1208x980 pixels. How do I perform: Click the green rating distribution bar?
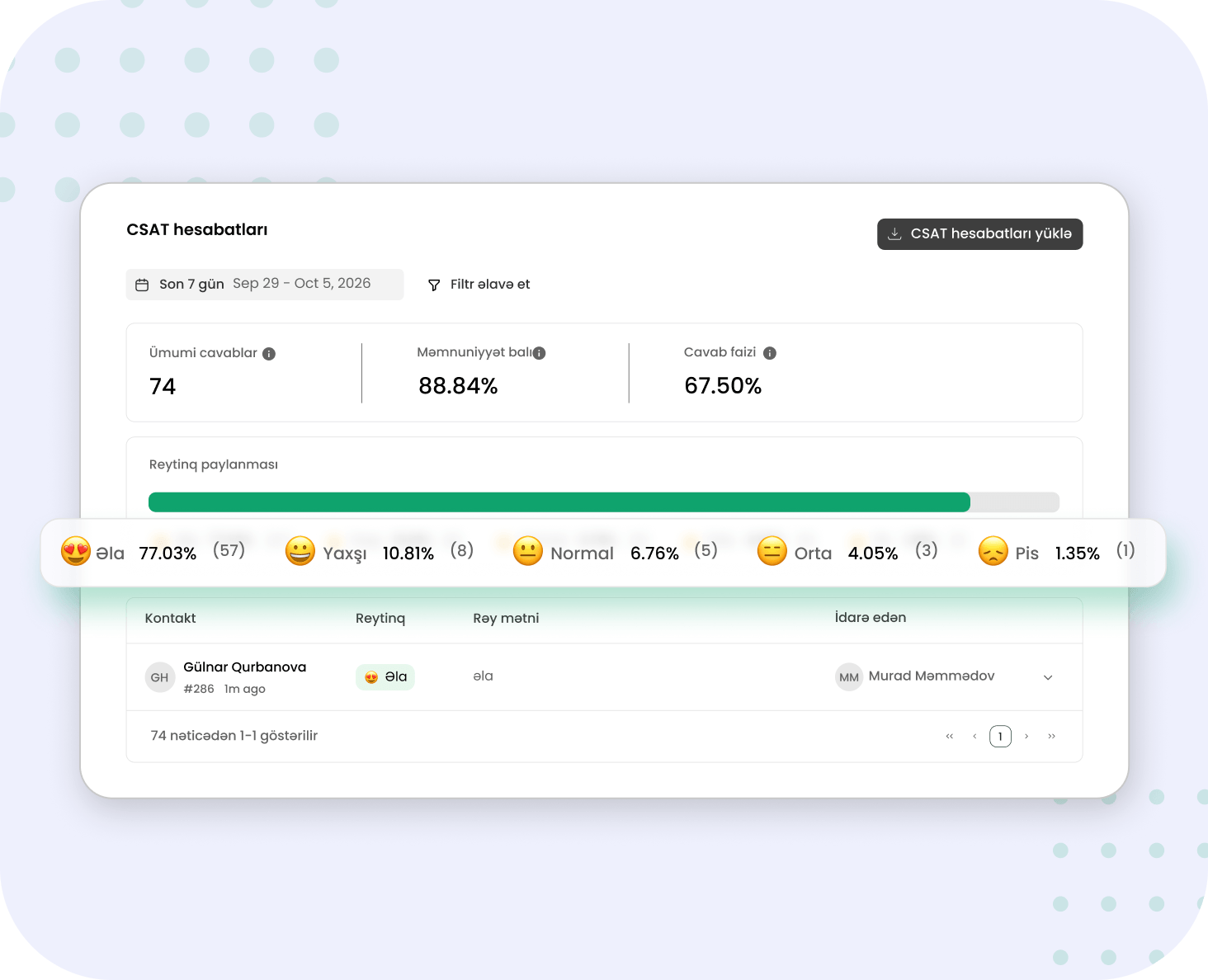(559, 502)
